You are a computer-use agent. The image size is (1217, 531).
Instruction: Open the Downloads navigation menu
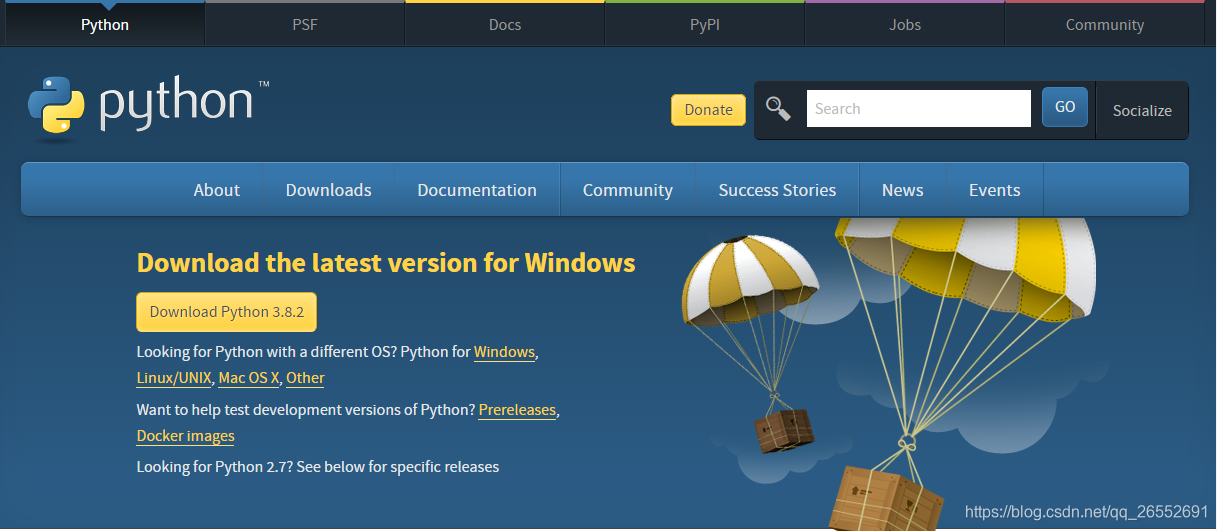pyautogui.click(x=329, y=190)
